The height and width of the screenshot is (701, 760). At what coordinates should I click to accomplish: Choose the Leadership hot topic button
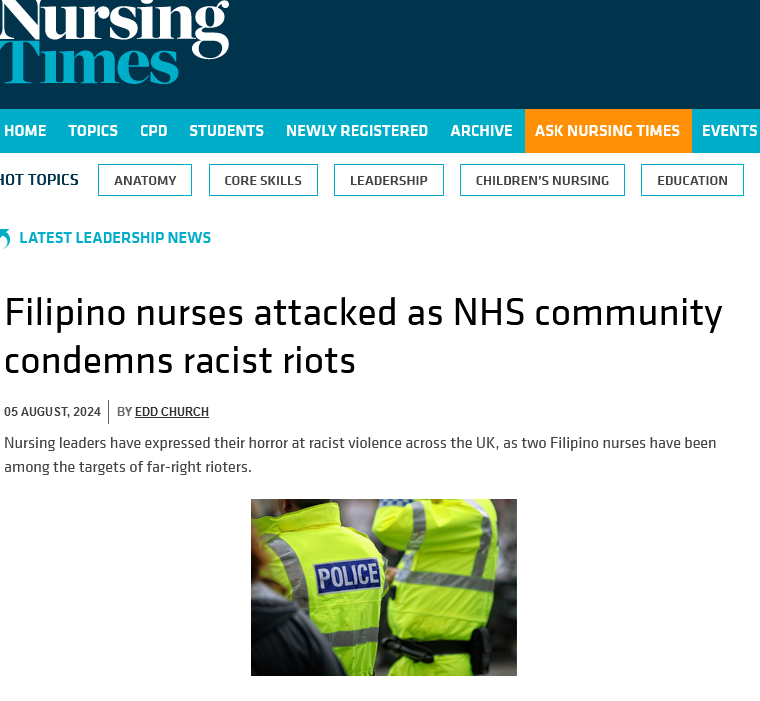389,180
